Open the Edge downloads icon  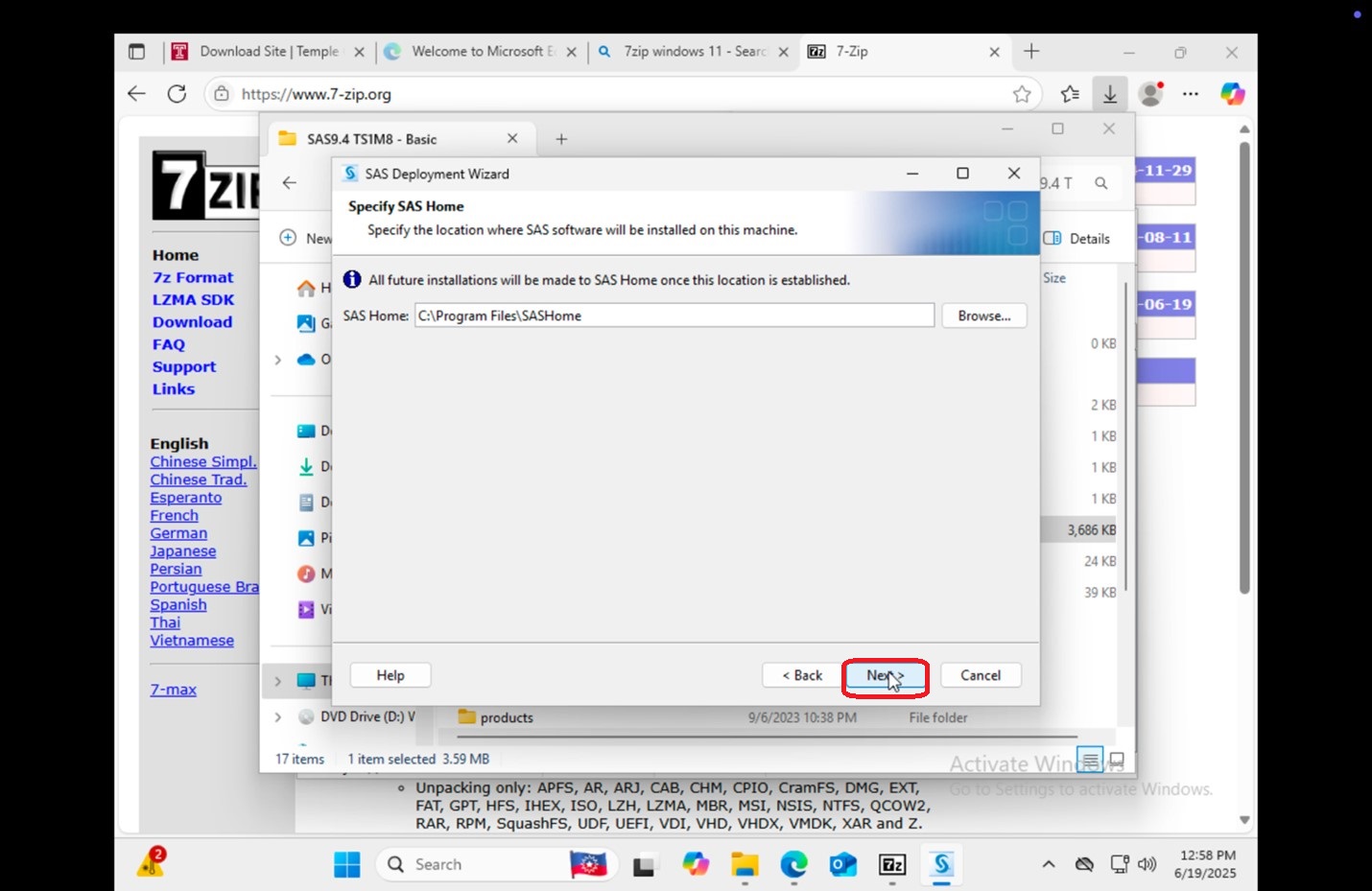[1109, 94]
